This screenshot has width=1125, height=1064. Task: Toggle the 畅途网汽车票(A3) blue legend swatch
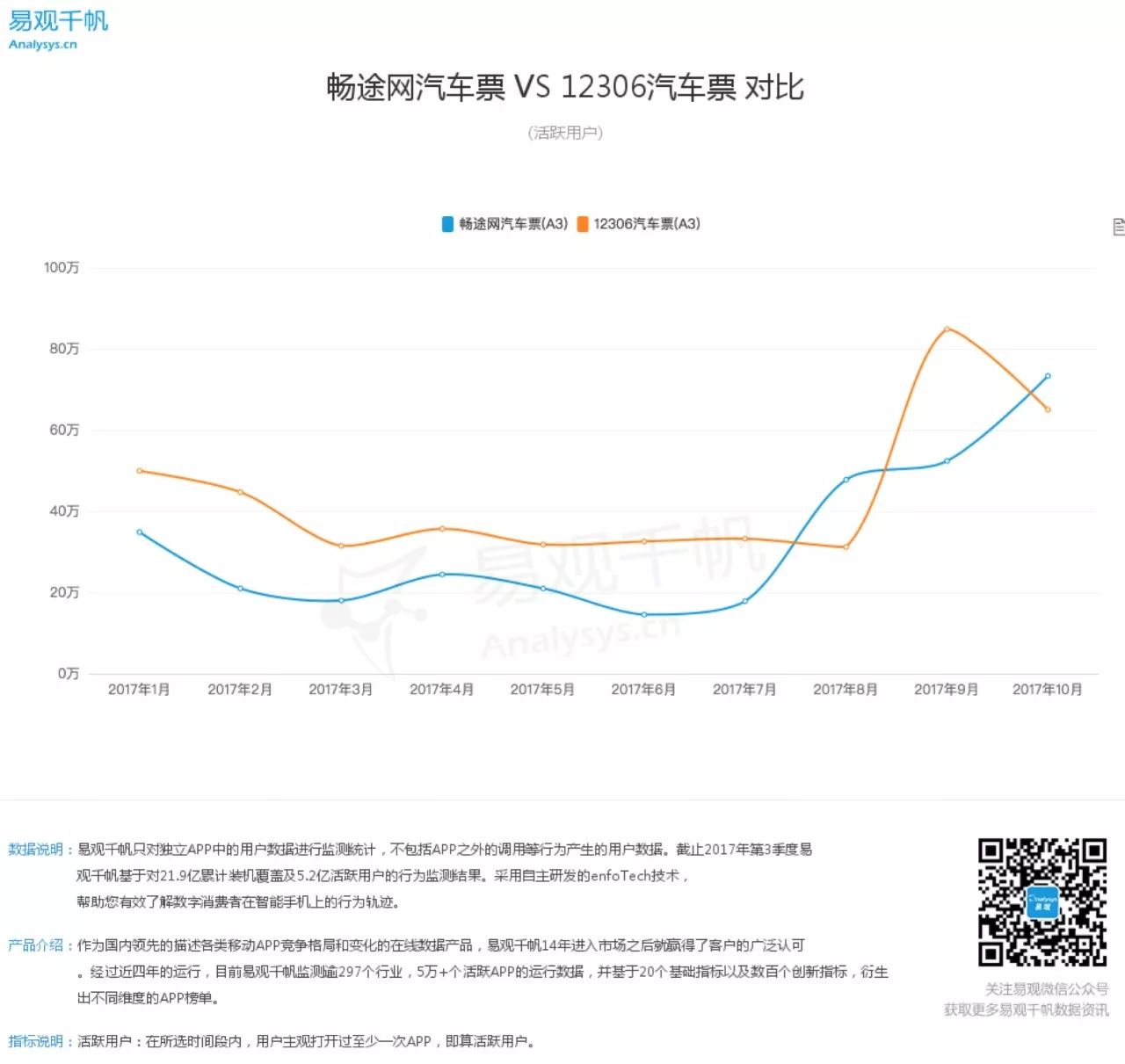click(x=447, y=224)
